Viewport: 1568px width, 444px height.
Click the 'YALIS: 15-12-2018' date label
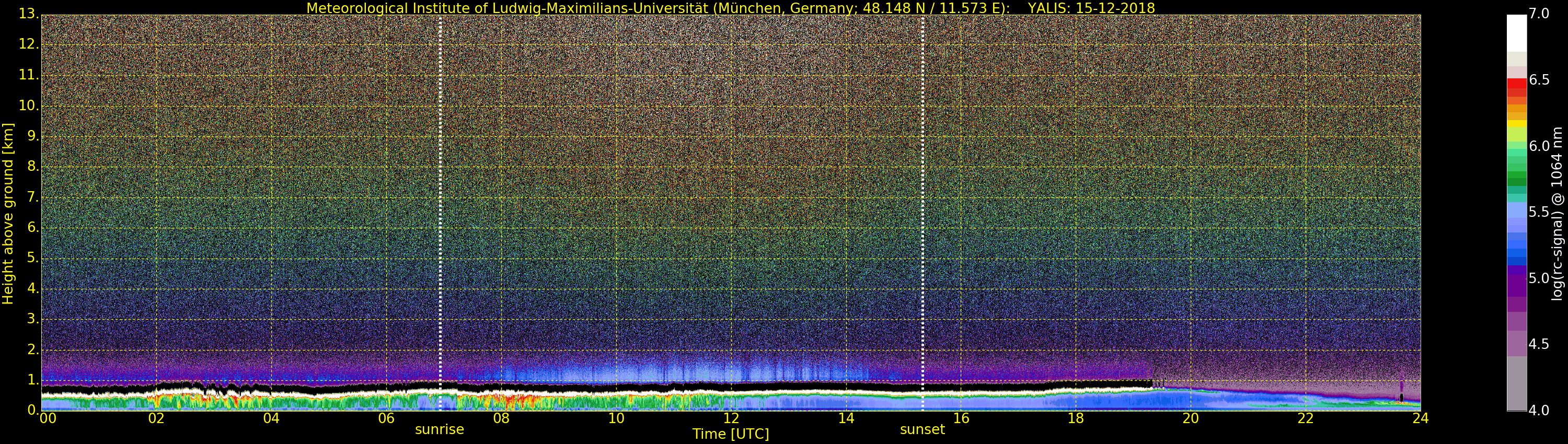point(1091,8)
